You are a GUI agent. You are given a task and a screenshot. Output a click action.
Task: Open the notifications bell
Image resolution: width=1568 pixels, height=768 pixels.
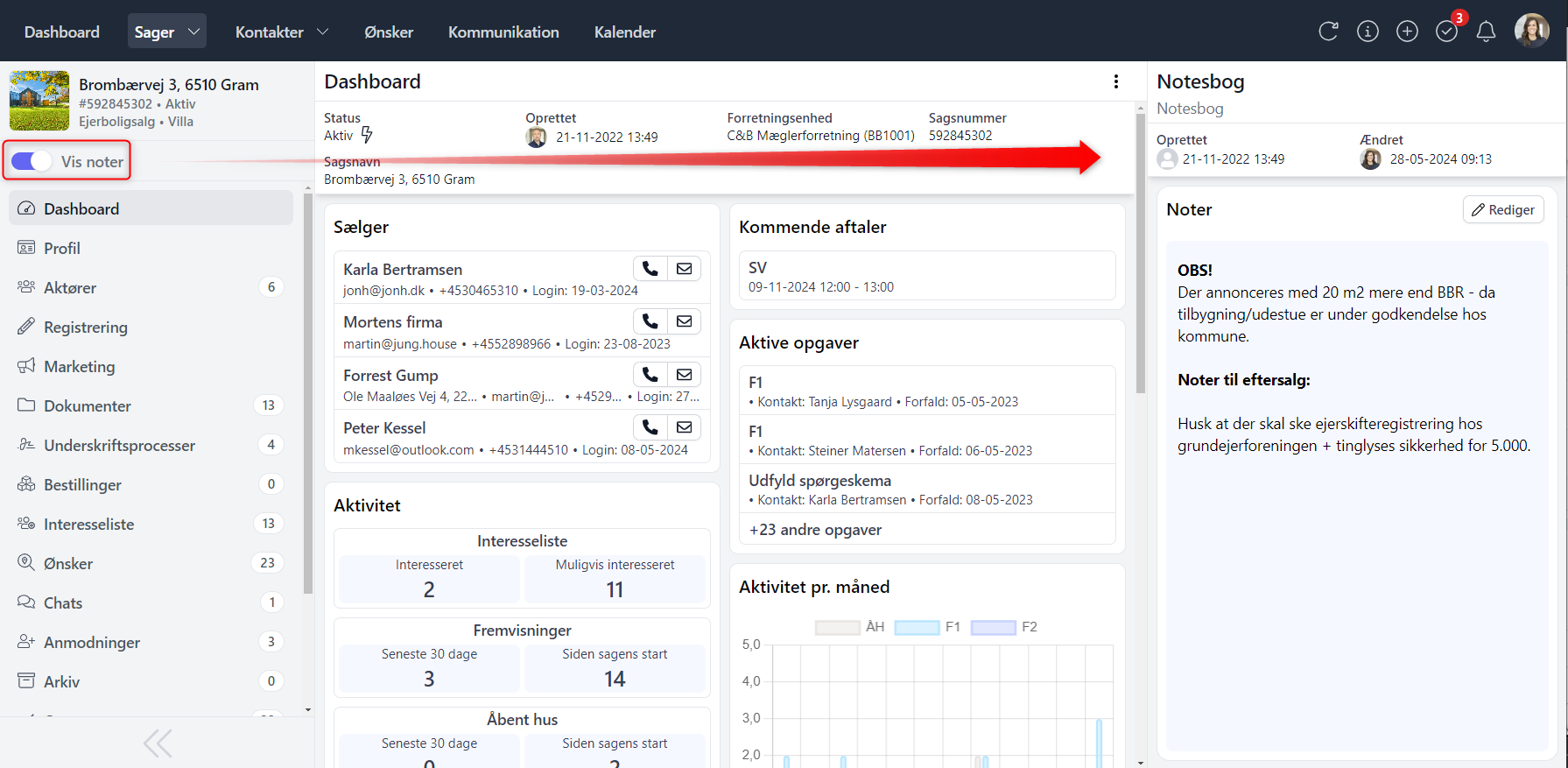click(1486, 32)
